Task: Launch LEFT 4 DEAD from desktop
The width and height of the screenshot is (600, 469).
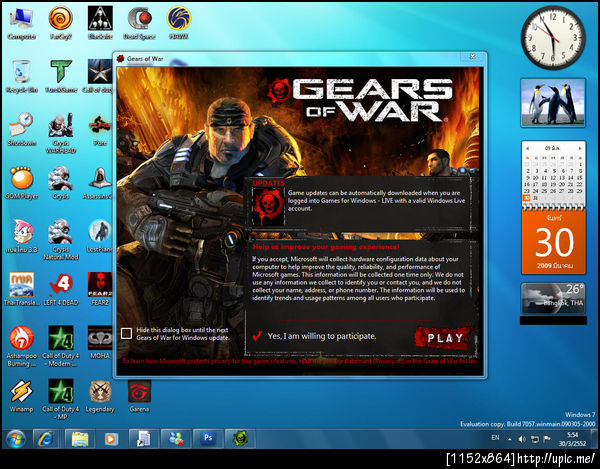Action: coord(61,289)
